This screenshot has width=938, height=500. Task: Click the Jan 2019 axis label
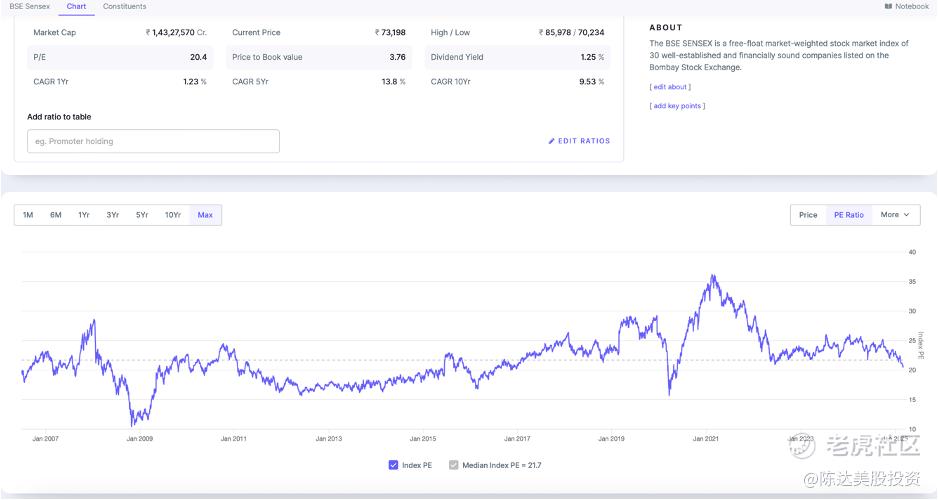(611, 438)
